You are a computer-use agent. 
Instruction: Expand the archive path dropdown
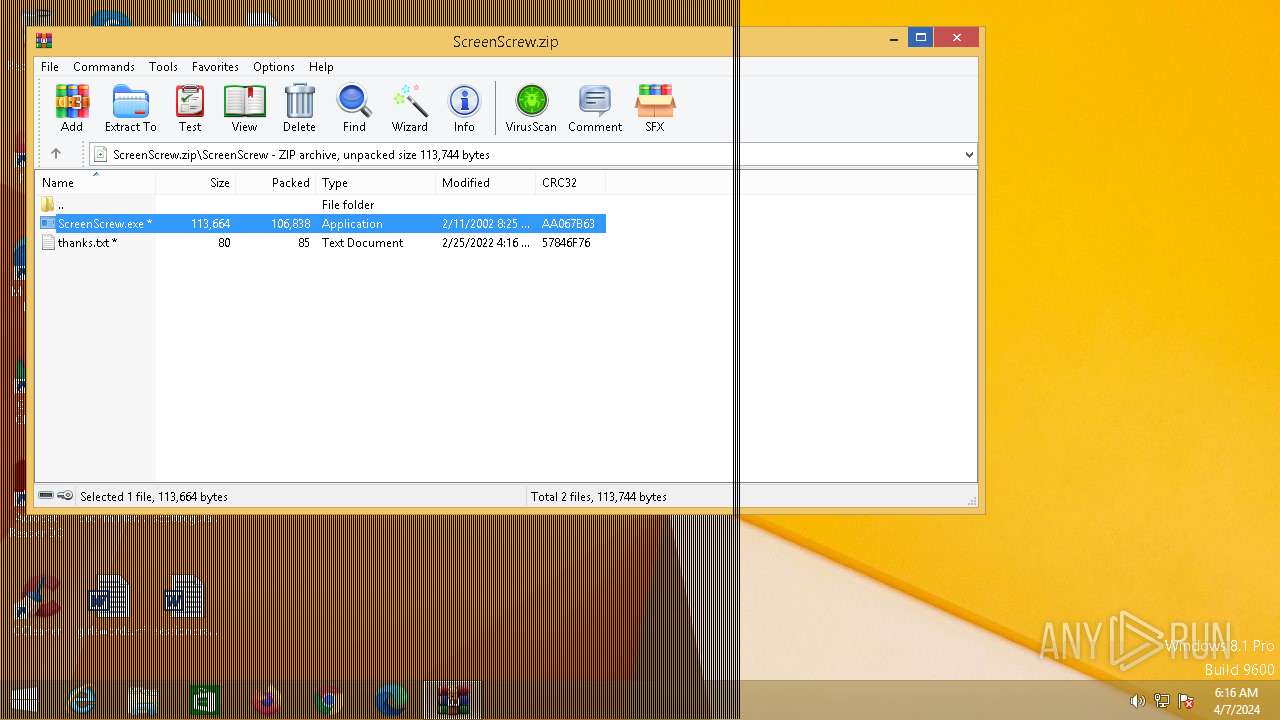(x=968, y=155)
